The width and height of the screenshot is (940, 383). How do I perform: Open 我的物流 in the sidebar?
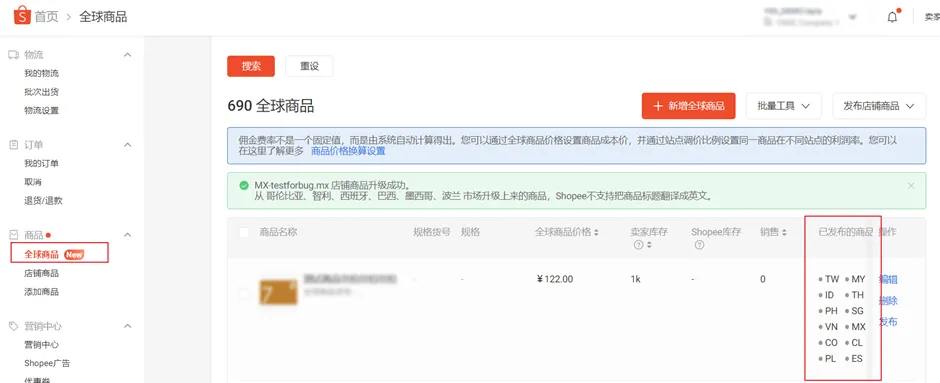41,74
